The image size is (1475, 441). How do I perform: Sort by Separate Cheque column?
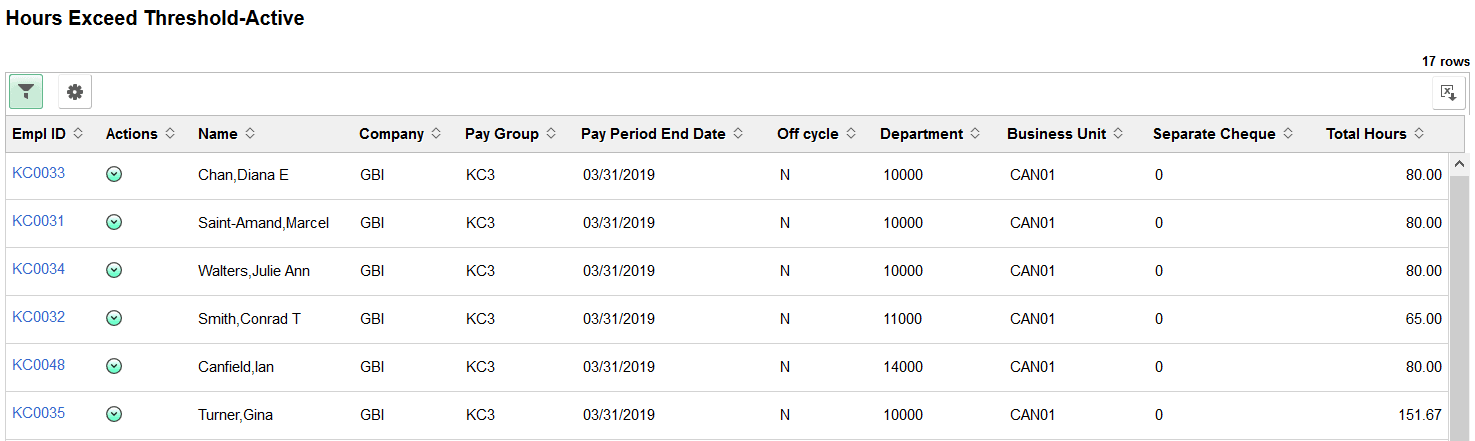coord(1222,134)
